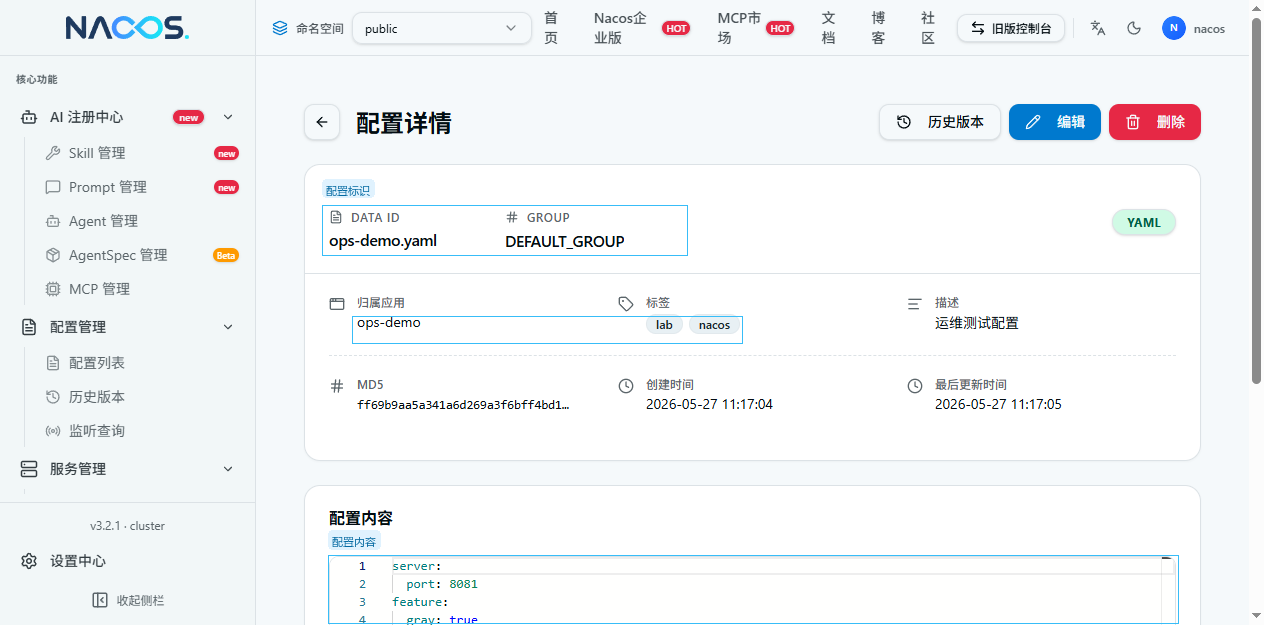Click the NACOS logo

coord(127,28)
